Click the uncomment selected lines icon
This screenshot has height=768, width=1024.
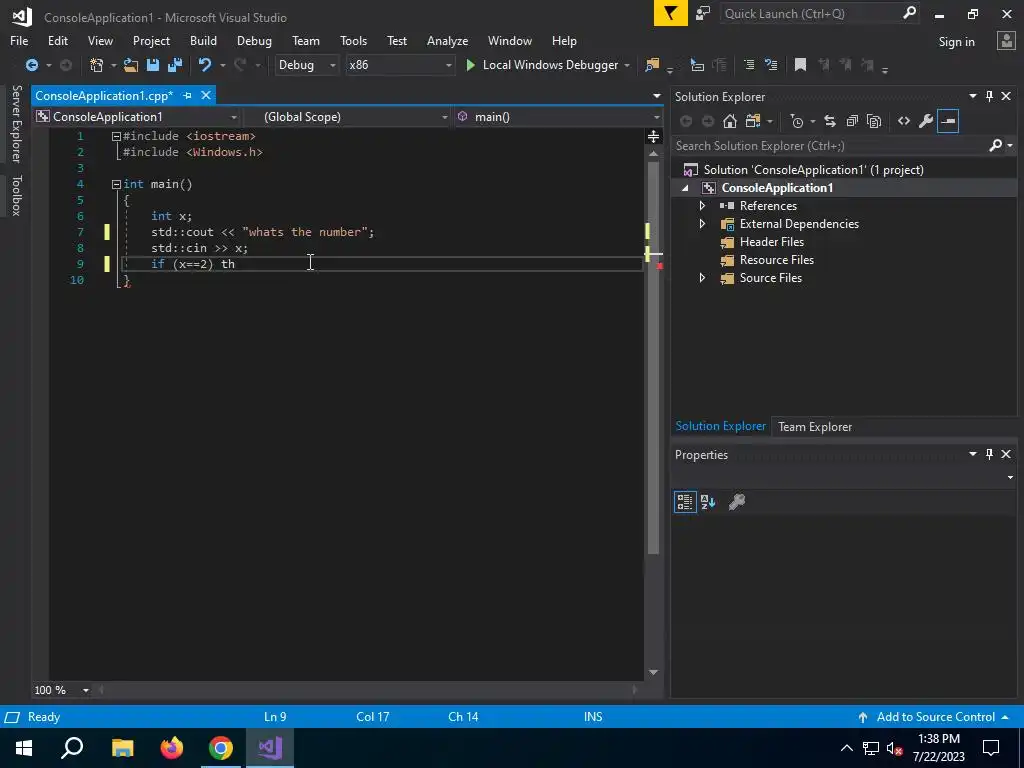(x=771, y=65)
